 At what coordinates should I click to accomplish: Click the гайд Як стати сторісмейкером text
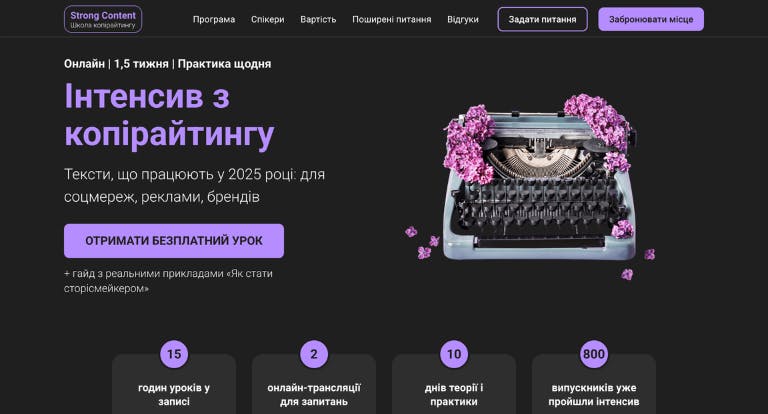168,281
